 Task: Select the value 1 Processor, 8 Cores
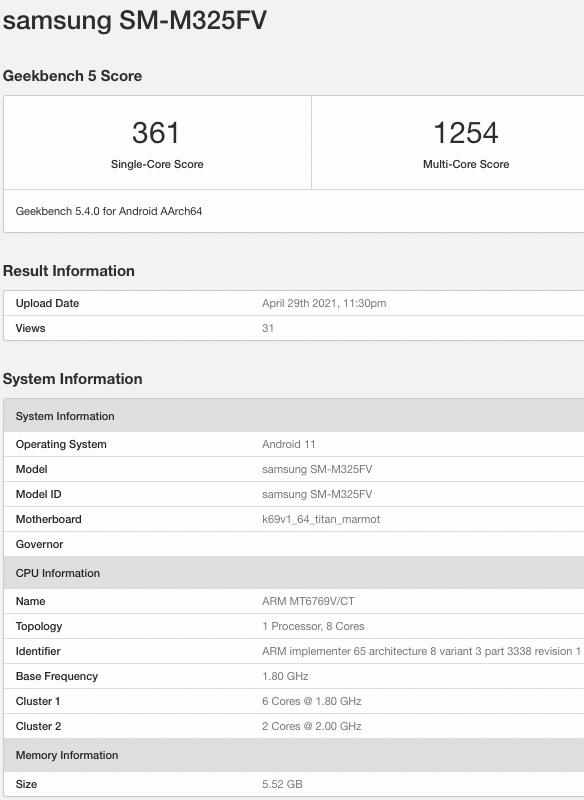pyautogui.click(x=313, y=627)
